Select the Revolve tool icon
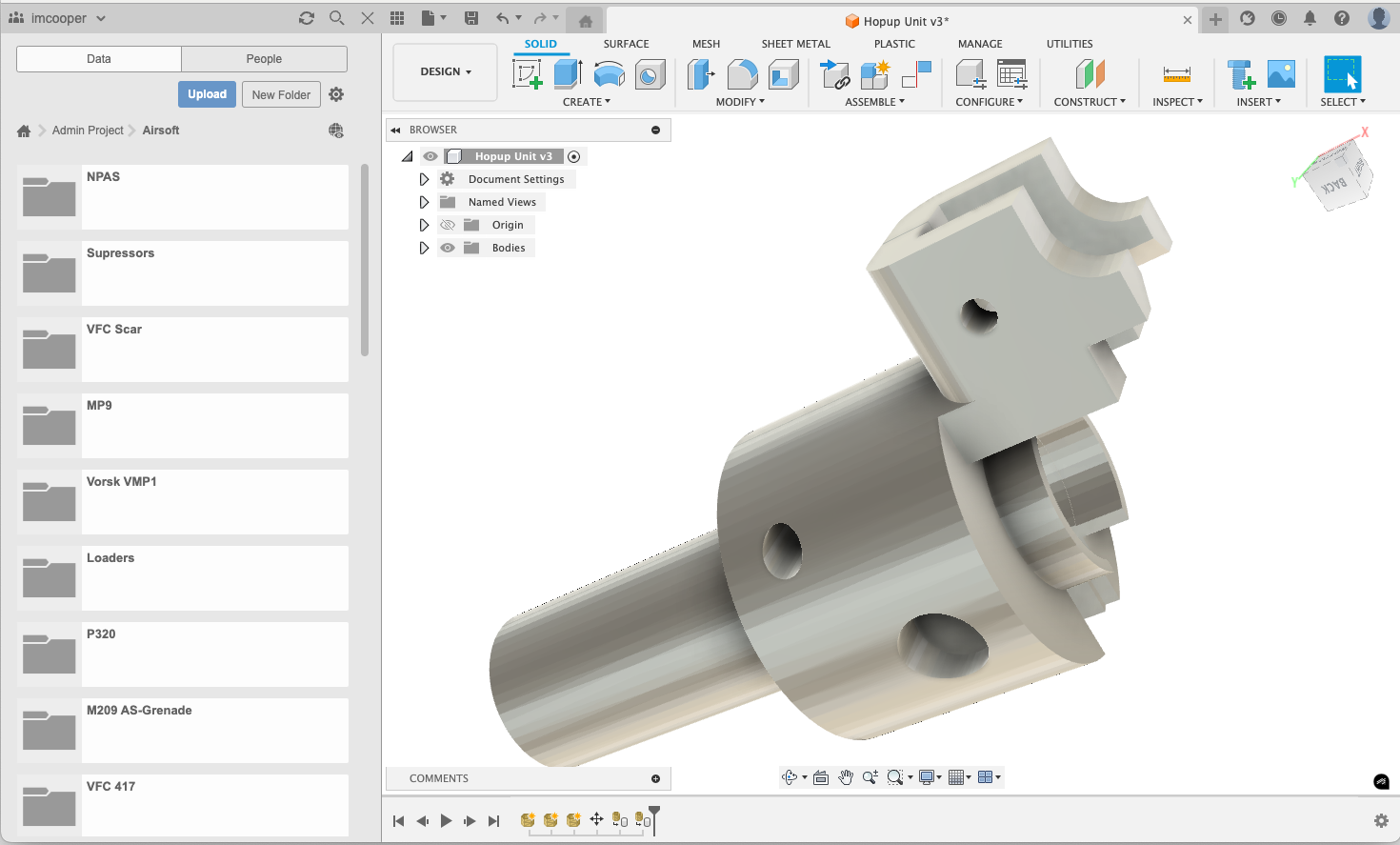This screenshot has width=1400, height=845. coord(610,73)
